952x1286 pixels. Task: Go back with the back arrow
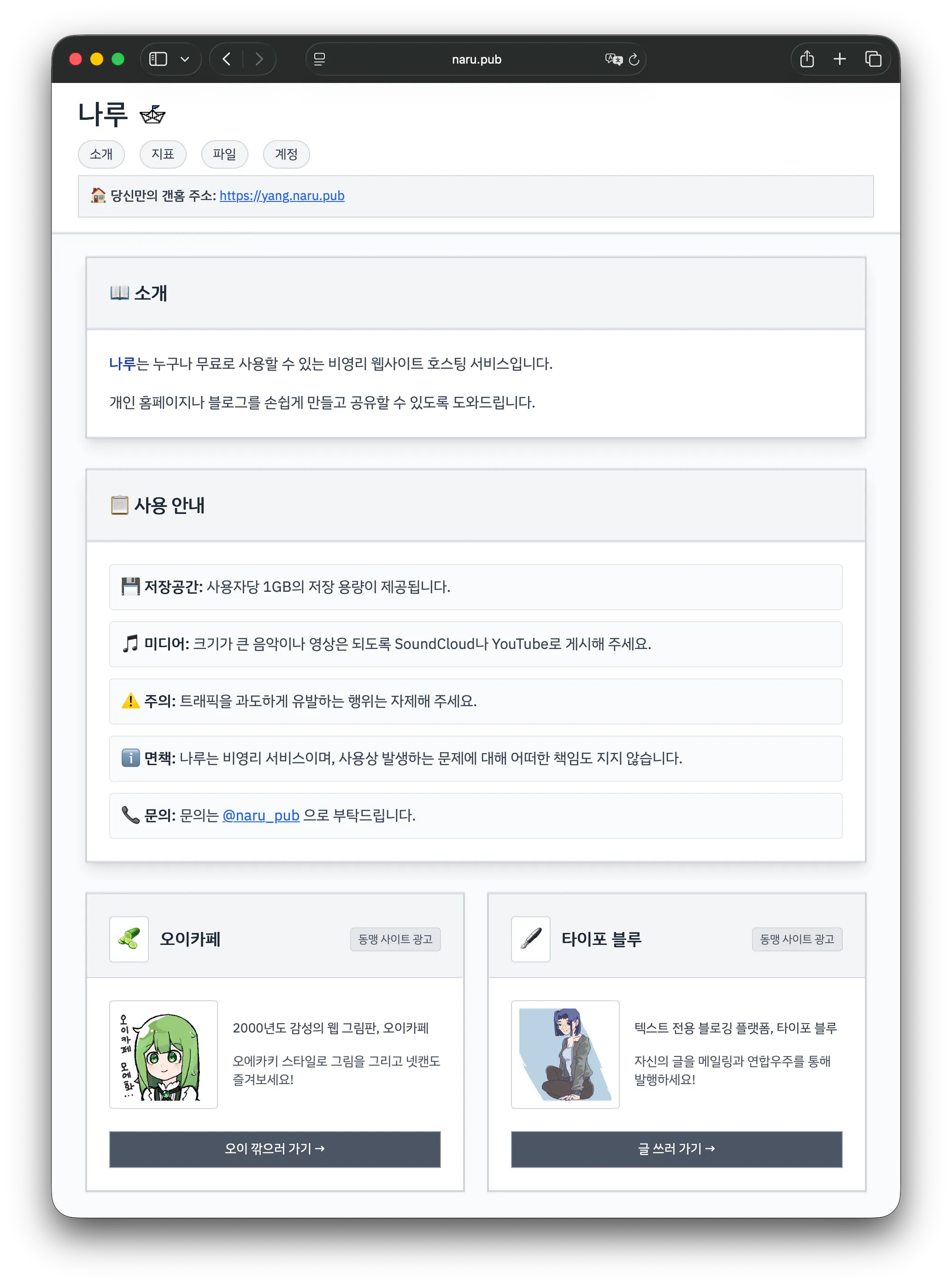(227, 59)
